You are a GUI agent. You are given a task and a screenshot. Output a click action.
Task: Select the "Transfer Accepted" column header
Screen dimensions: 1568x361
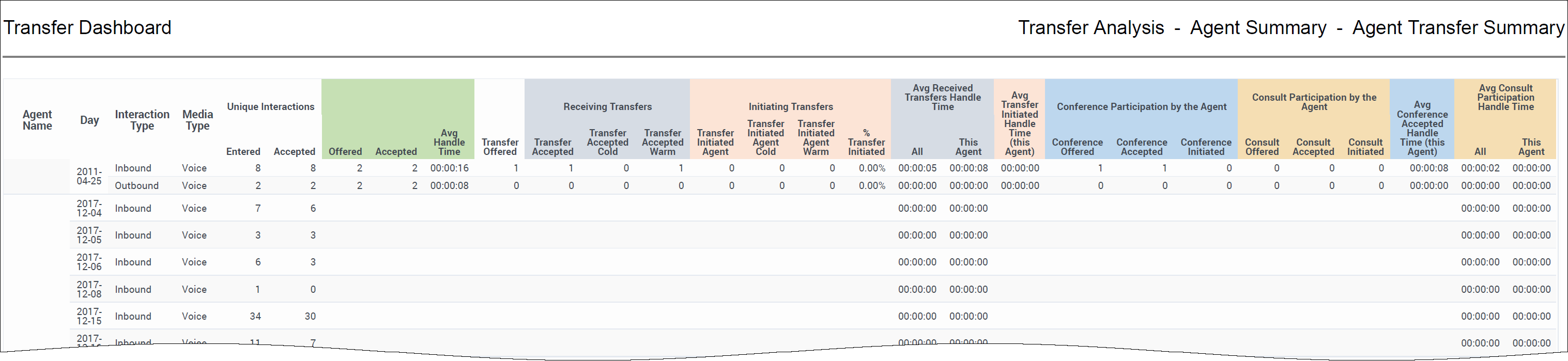click(552, 147)
